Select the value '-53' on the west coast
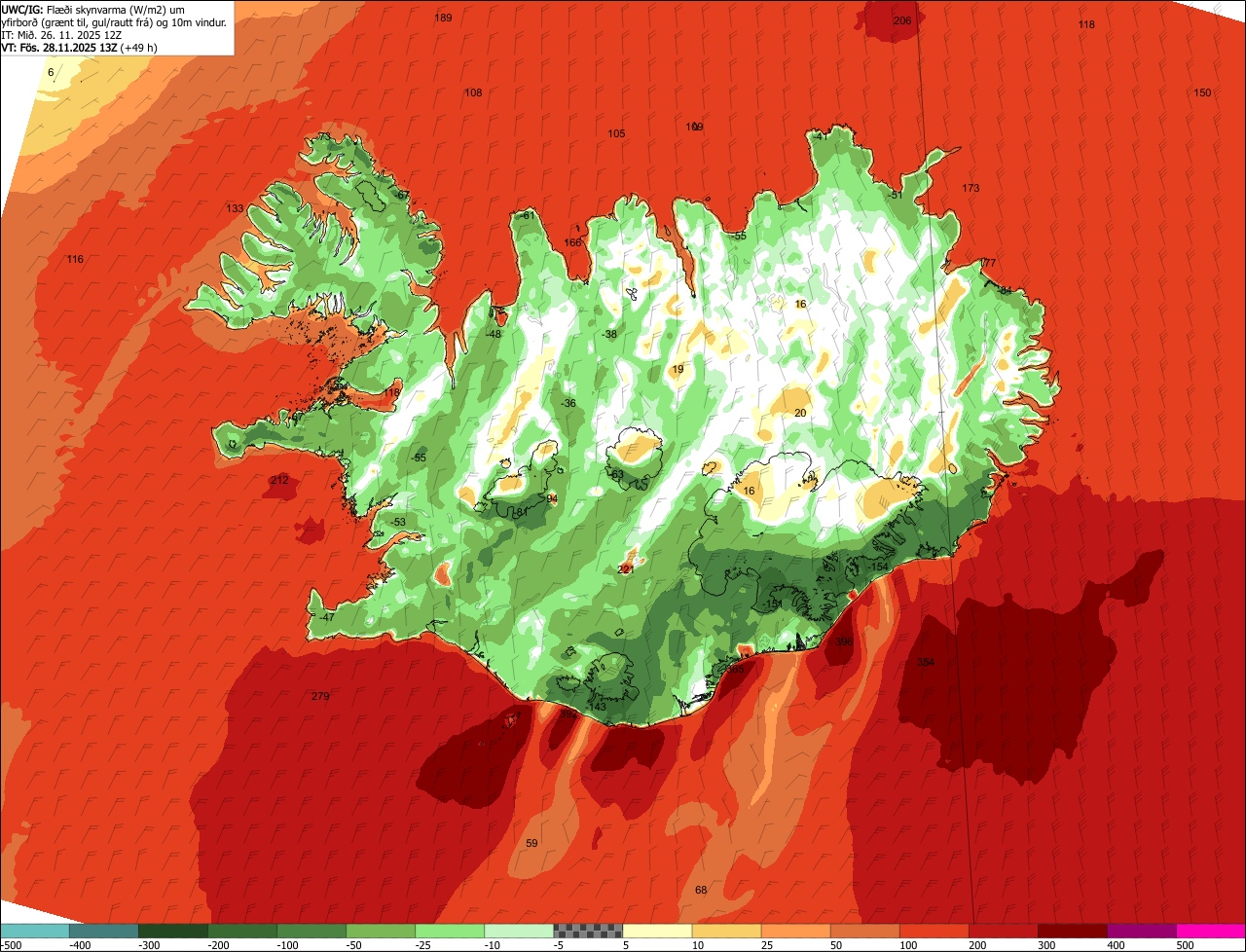1246x952 pixels. coord(397,523)
